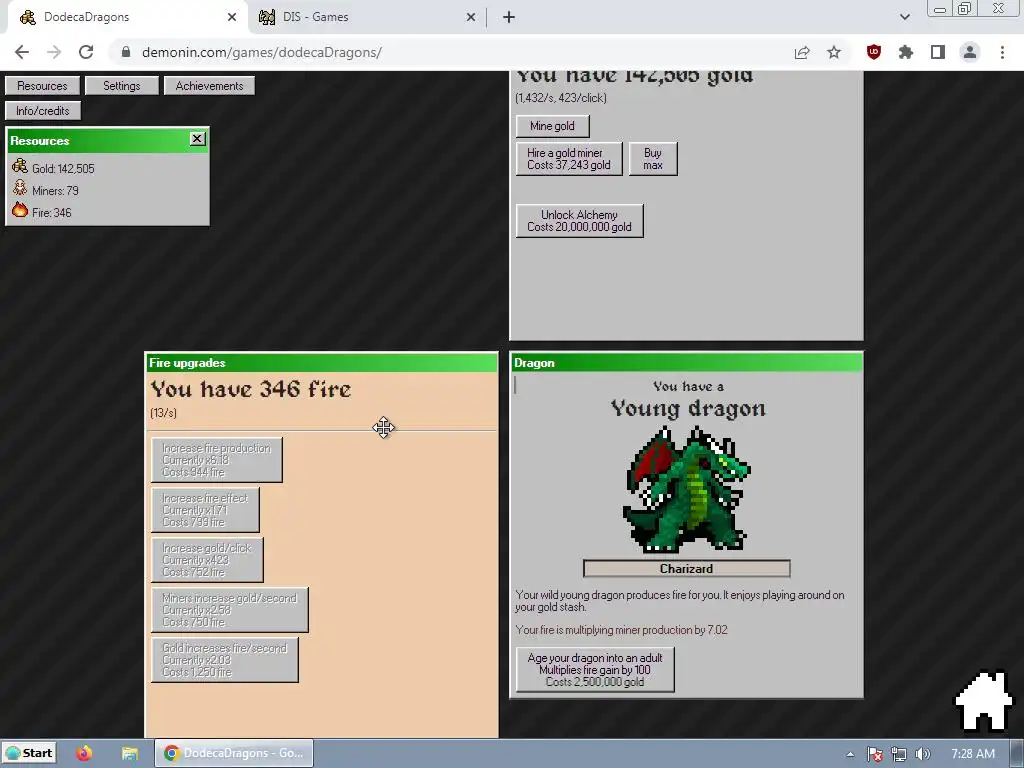Image resolution: width=1024 pixels, height=768 pixels.
Task: Click the '(1,432/s, 423/click)' rate text
Action: [x=560, y=98]
